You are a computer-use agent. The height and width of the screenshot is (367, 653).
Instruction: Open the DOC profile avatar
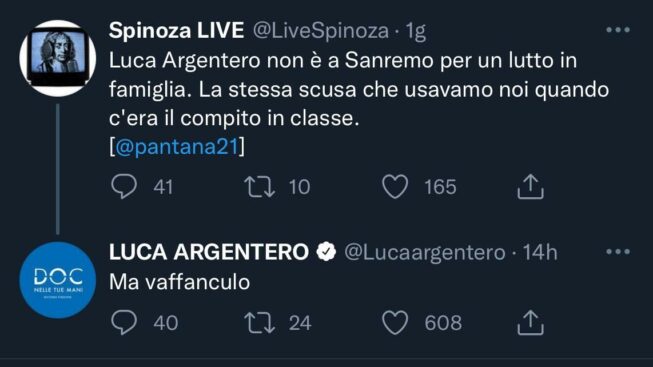coord(57,280)
